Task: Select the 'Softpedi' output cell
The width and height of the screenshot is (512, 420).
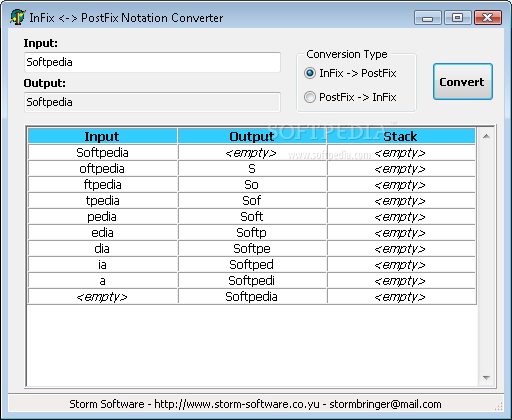Action: [x=252, y=281]
